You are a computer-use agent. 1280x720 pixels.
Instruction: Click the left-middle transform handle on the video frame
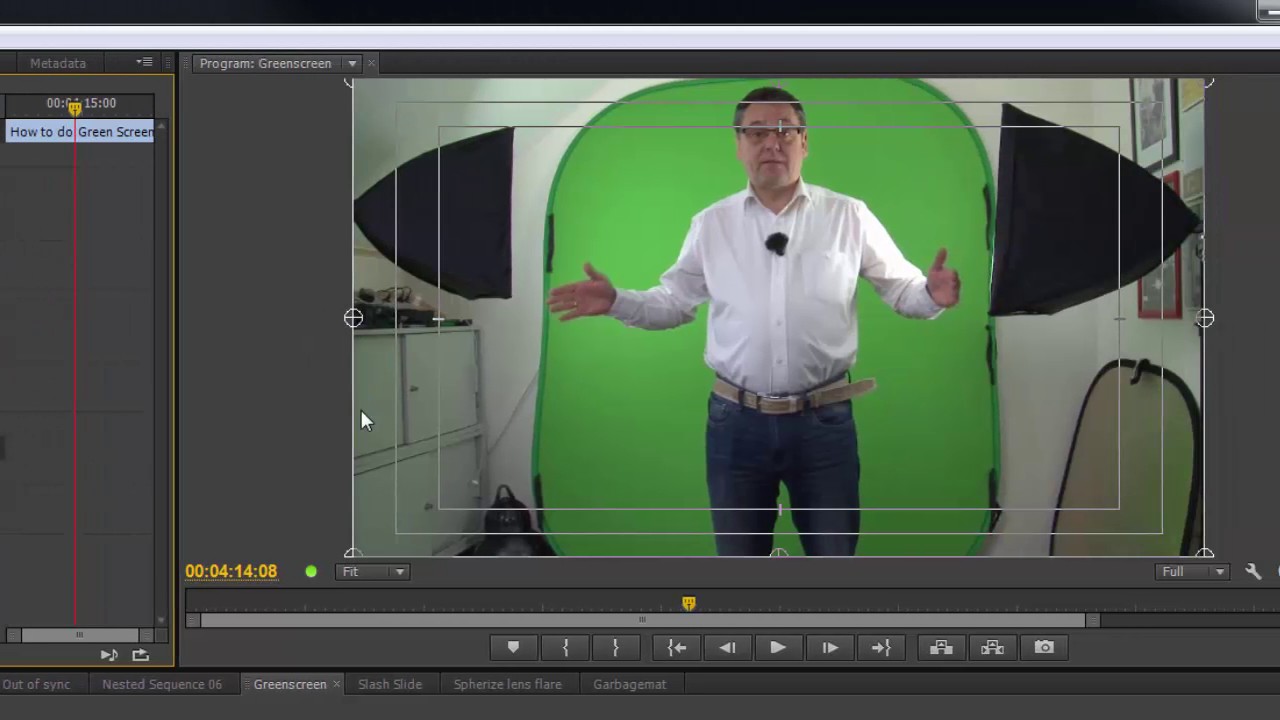[x=353, y=318]
